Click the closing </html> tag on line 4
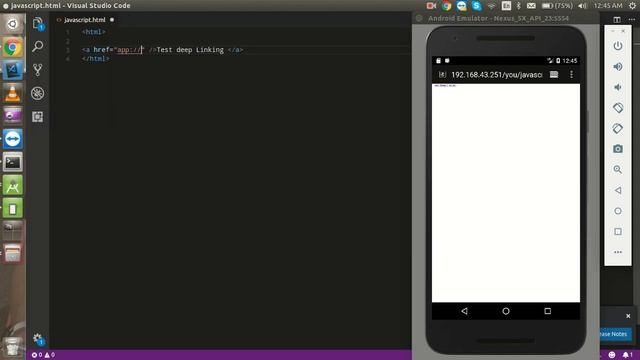This screenshot has width=640, height=360. click(x=95, y=59)
